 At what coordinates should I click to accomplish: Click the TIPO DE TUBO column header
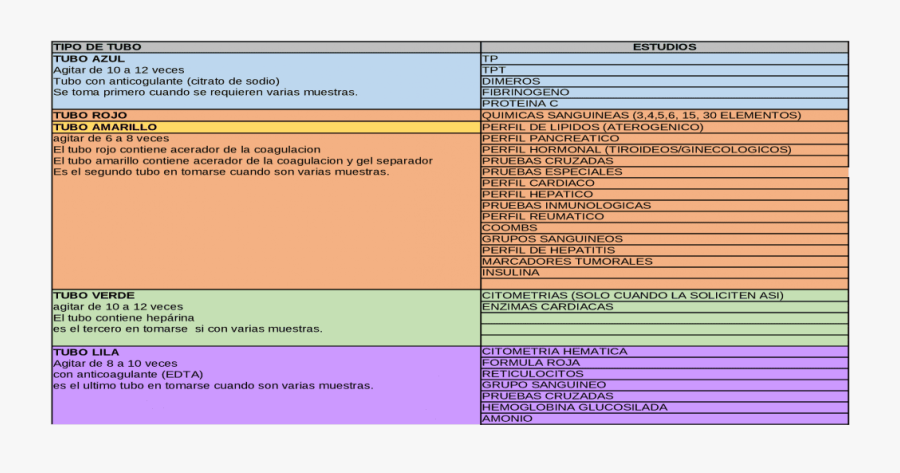pos(97,47)
